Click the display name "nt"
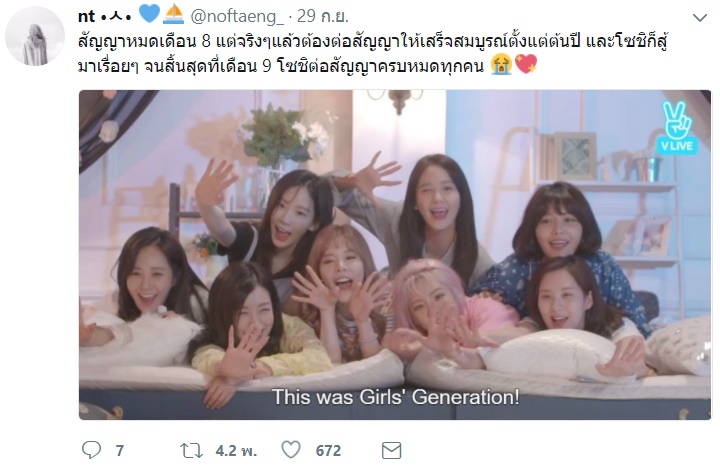The image size is (720, 470). point(86,17)
